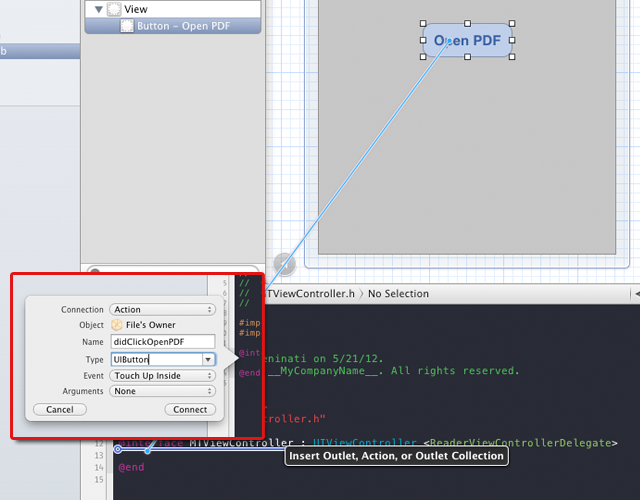Image resolution: width=640 pixels, height=500 pixels.
Task: Edit the Name field didClickOpenPDF
Action: click(162, 342)
